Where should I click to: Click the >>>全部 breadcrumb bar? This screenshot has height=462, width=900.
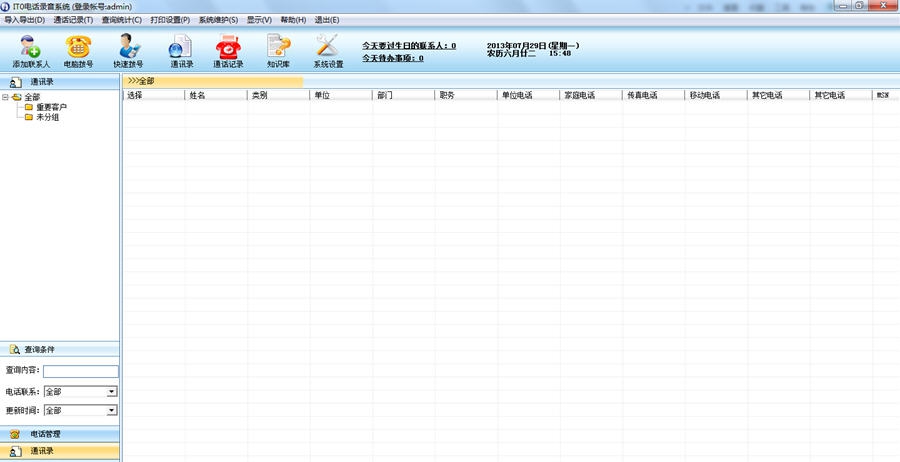pos(213,81)
